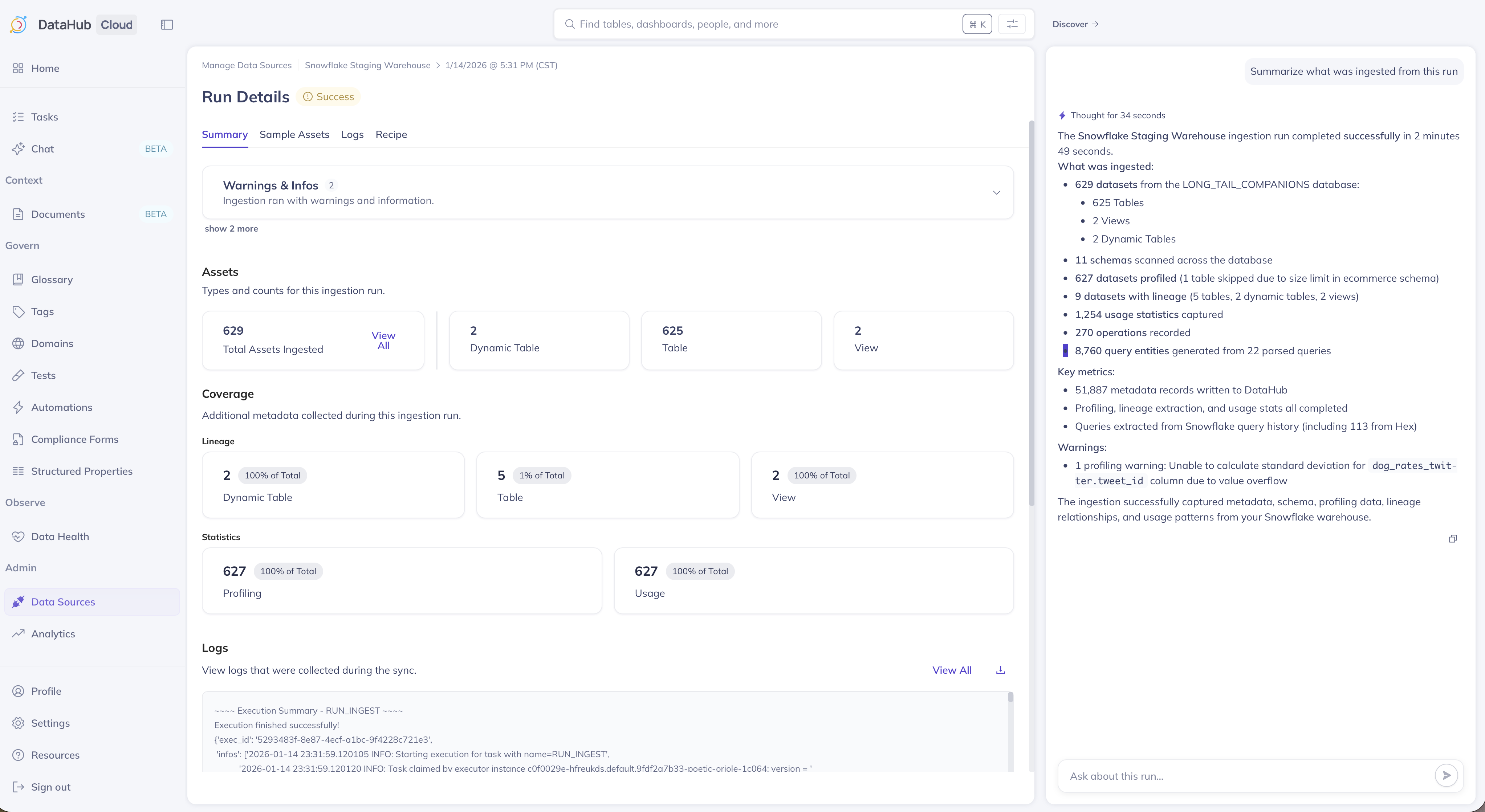Expand the Thought for 34 seconds section

[1116, 115]
